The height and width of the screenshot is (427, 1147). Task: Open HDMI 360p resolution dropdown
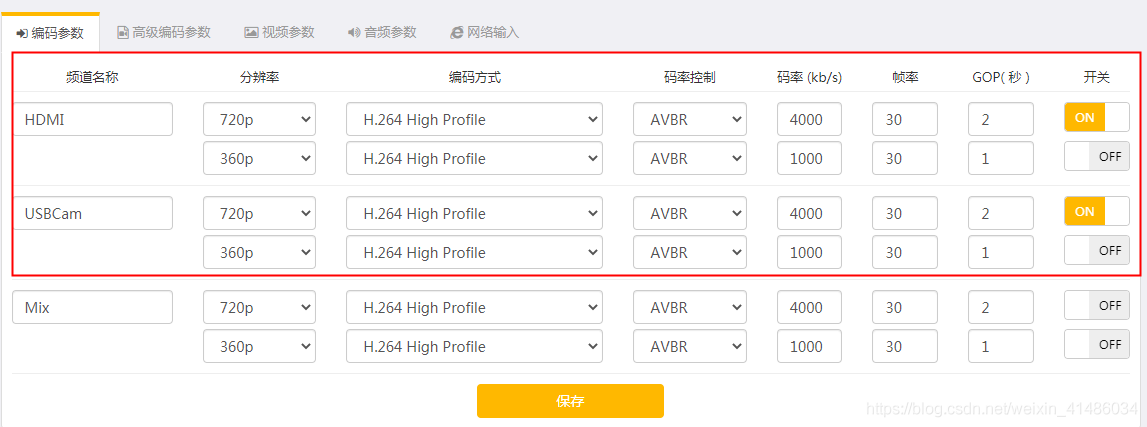pyautogui.click(x=259, y=158)
